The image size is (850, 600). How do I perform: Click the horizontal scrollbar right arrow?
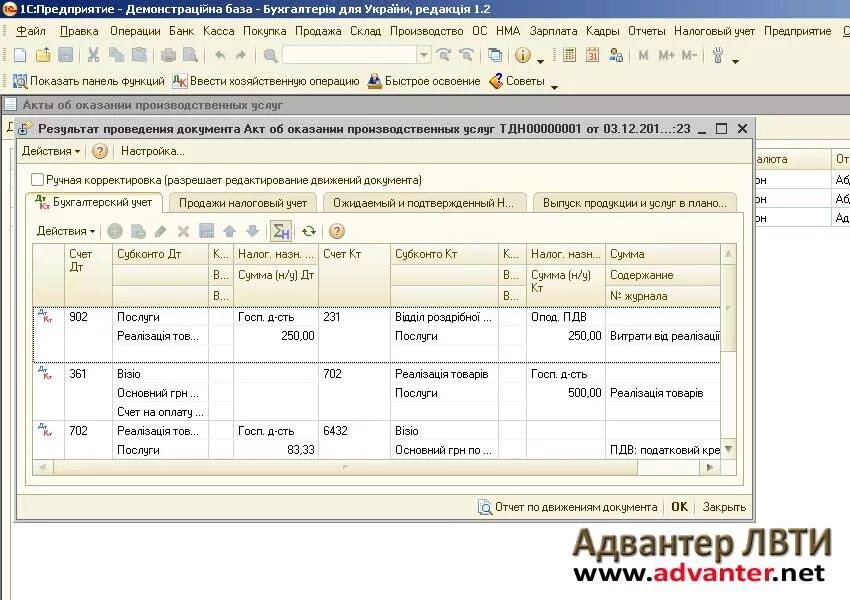710,467
